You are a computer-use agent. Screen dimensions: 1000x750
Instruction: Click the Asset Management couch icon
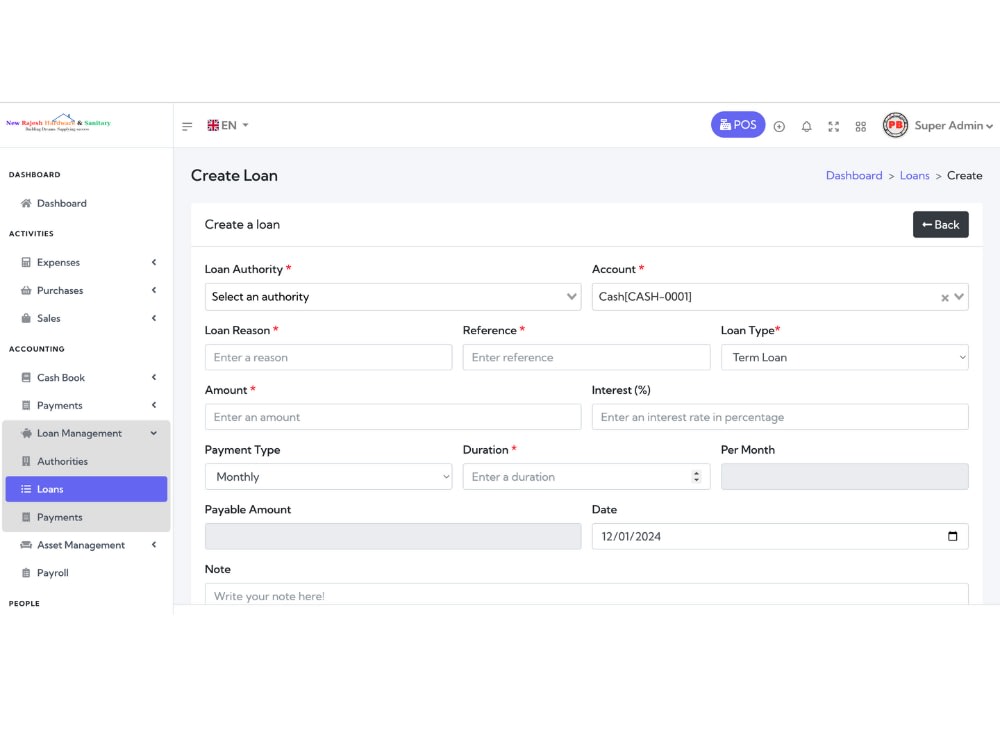pos(26,545)
